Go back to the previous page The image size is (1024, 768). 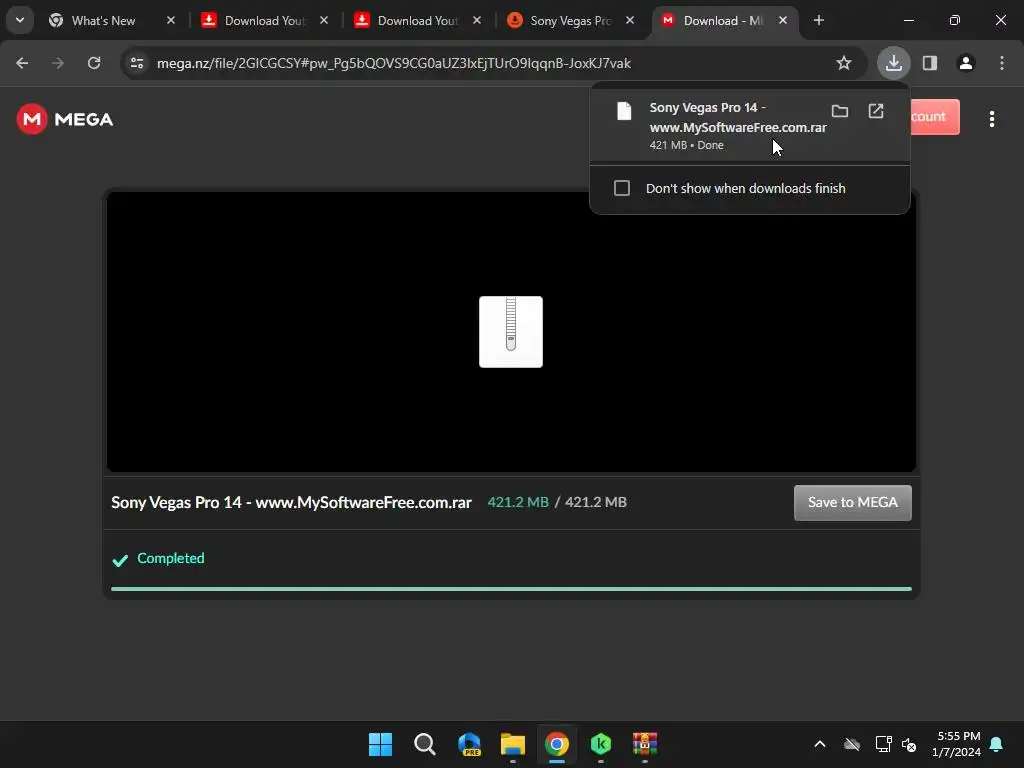(x=22, y=63)
